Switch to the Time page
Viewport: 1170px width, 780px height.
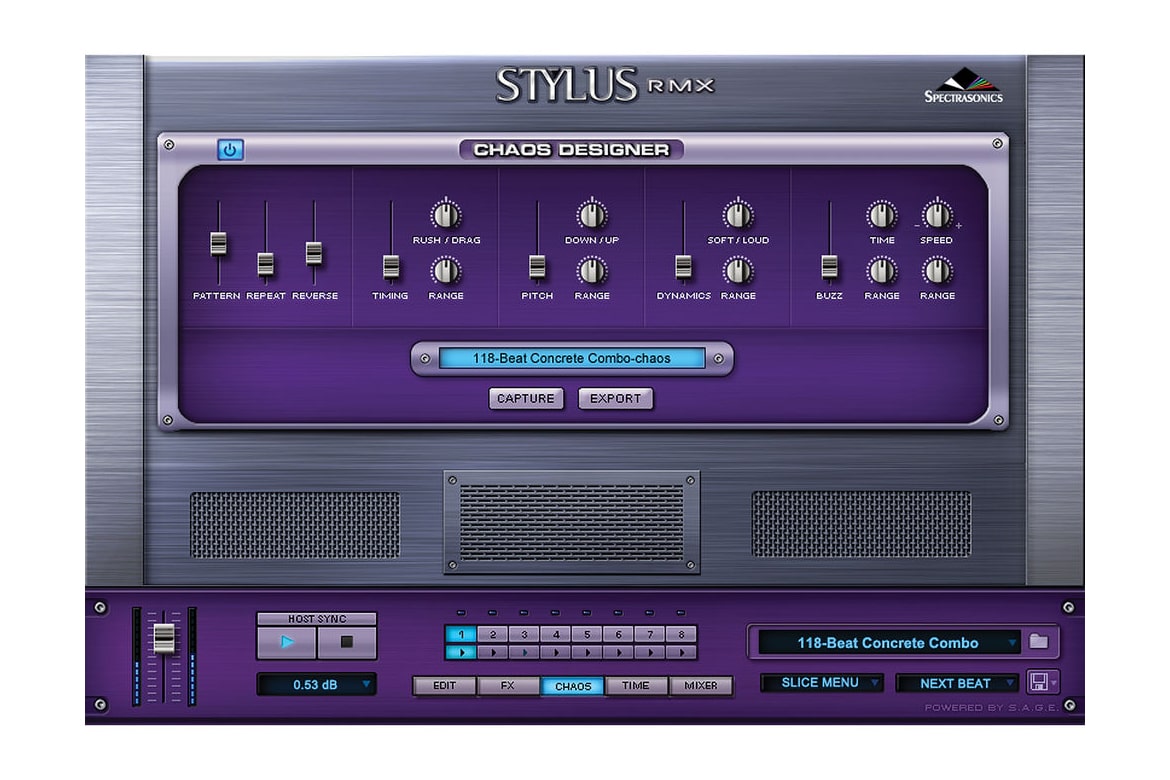(636, 685)
